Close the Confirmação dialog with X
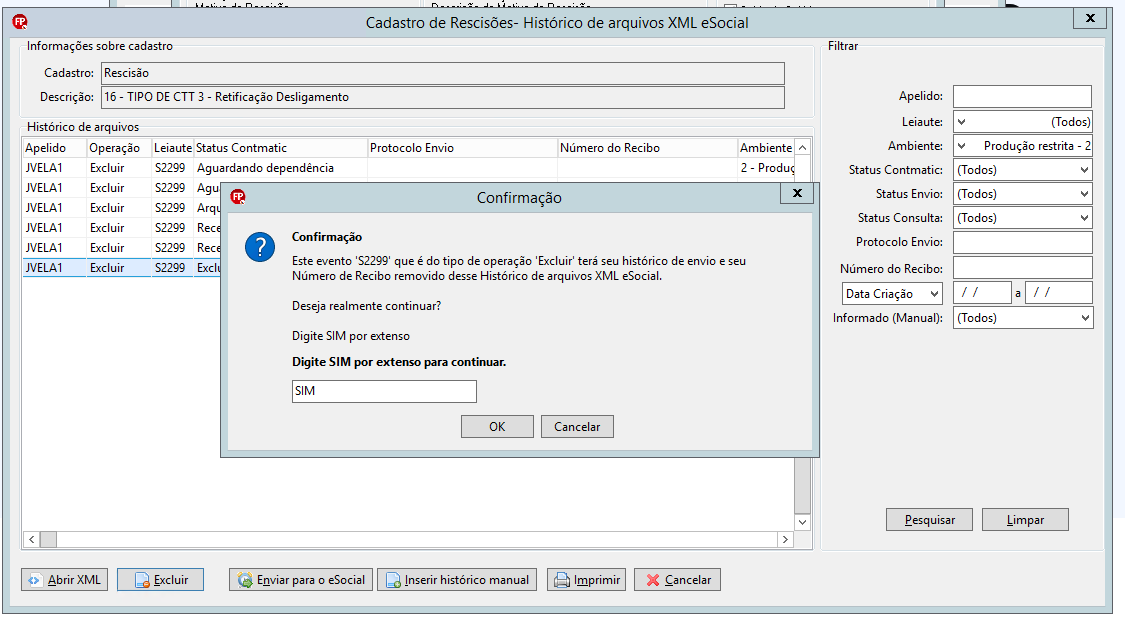The height and width of the screenshot is (617, 1125). point(796,193)
